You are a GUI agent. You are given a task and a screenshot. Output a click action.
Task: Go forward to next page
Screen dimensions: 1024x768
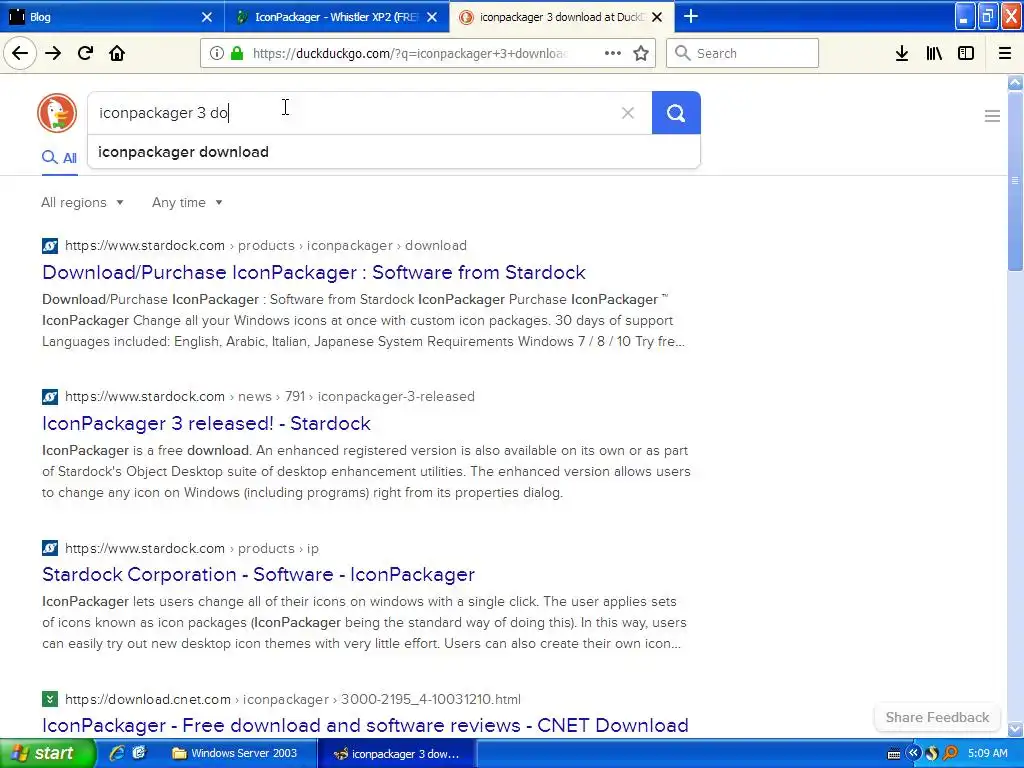(x=53, y=54)
